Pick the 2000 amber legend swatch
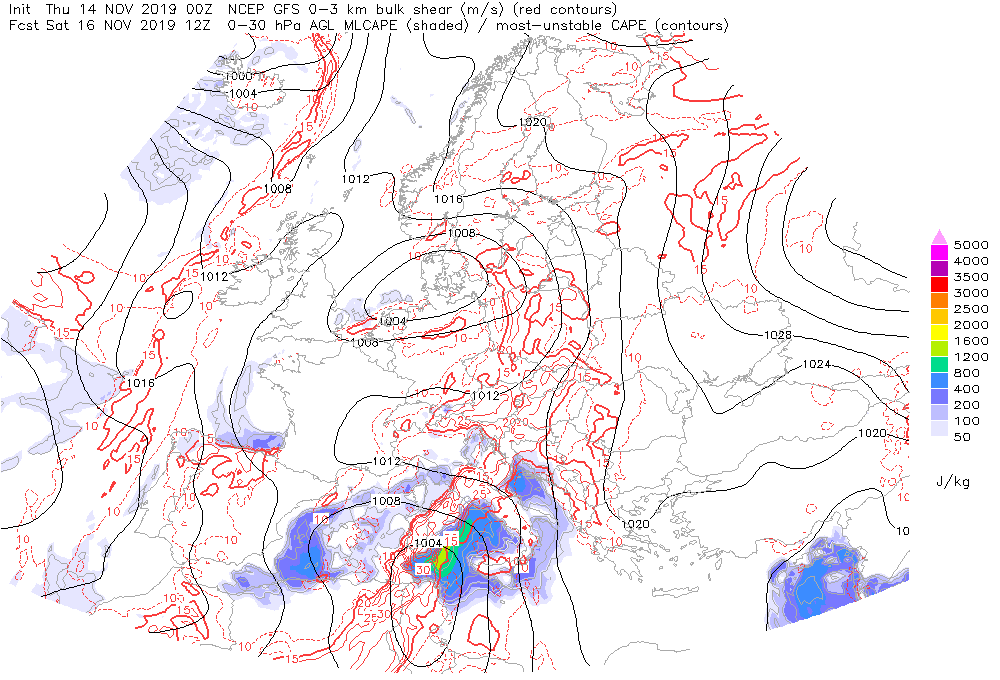1000x680 pixels. pyautogui.click(x=939, y=317)
